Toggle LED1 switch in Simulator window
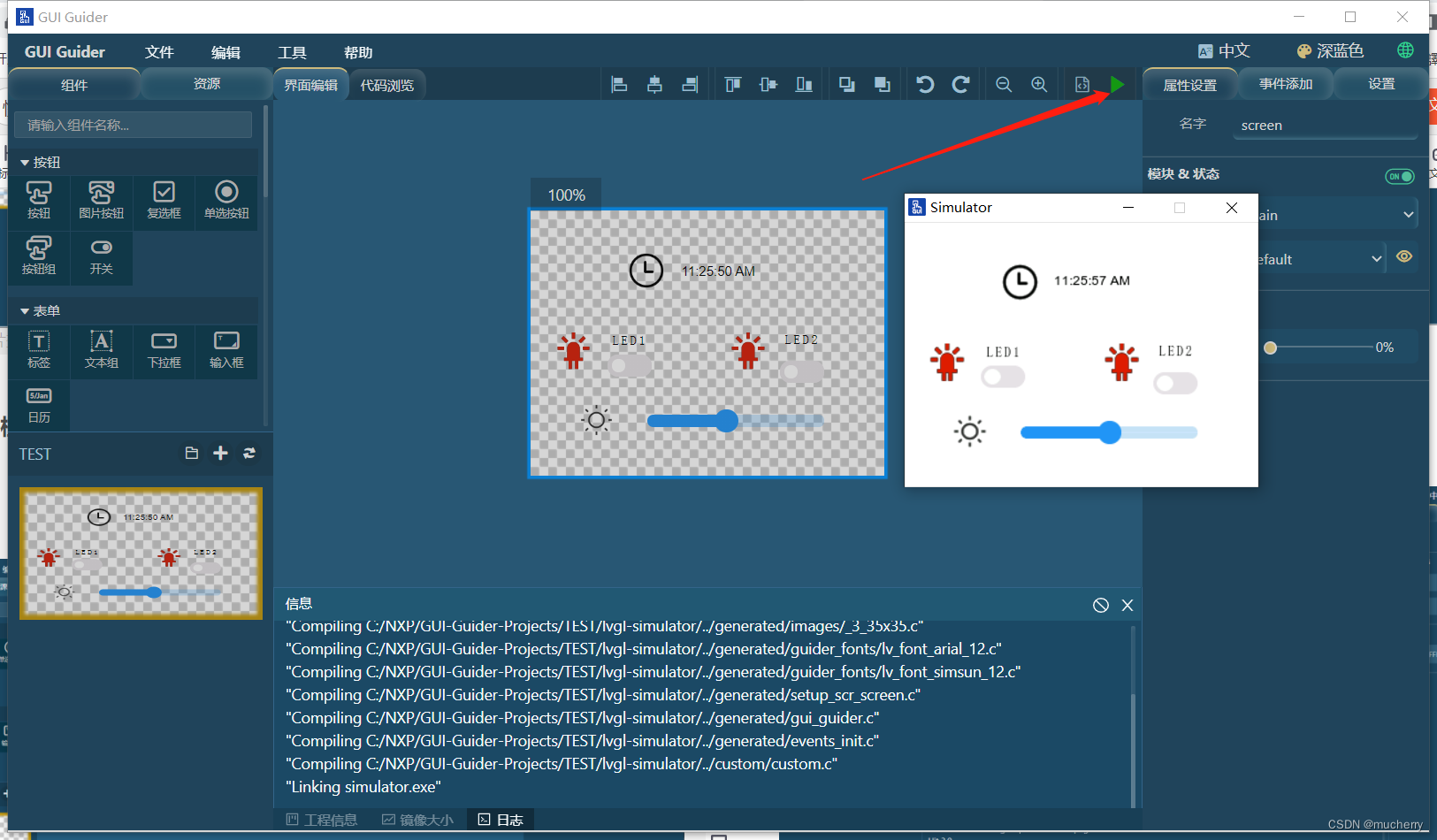This screenshot has width=1437, height=840. click(x=1003, y=378)
